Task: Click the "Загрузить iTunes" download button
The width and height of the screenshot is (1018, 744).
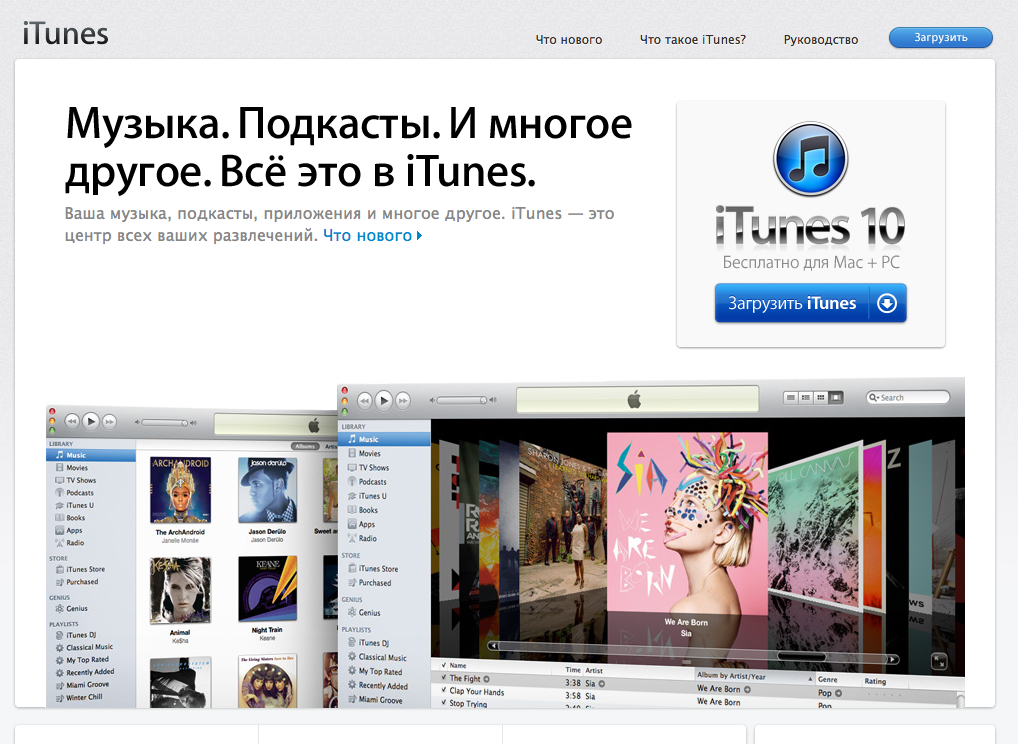Action: click(810, 303)
